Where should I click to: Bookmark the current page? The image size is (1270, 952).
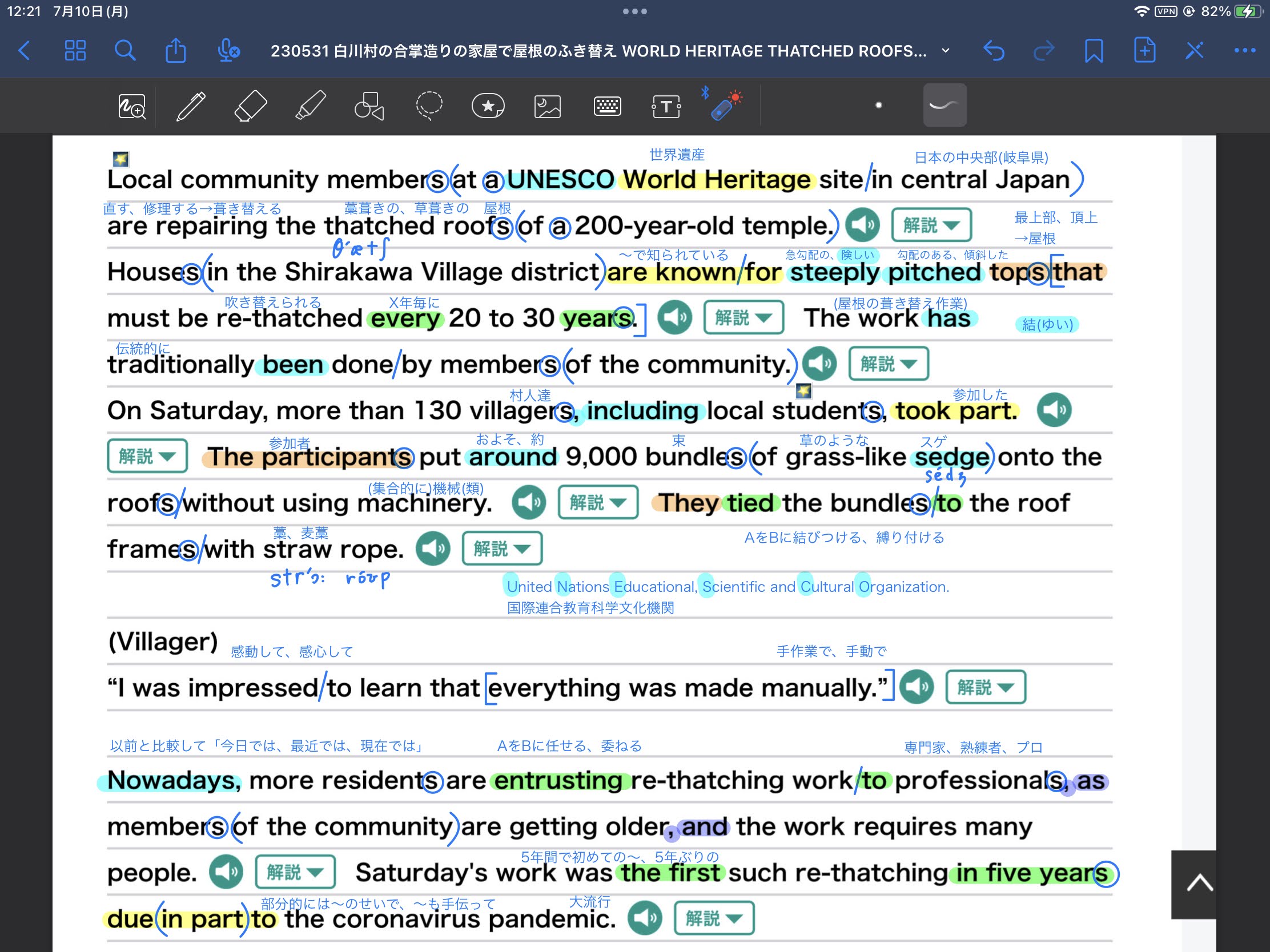(1093, 50)
